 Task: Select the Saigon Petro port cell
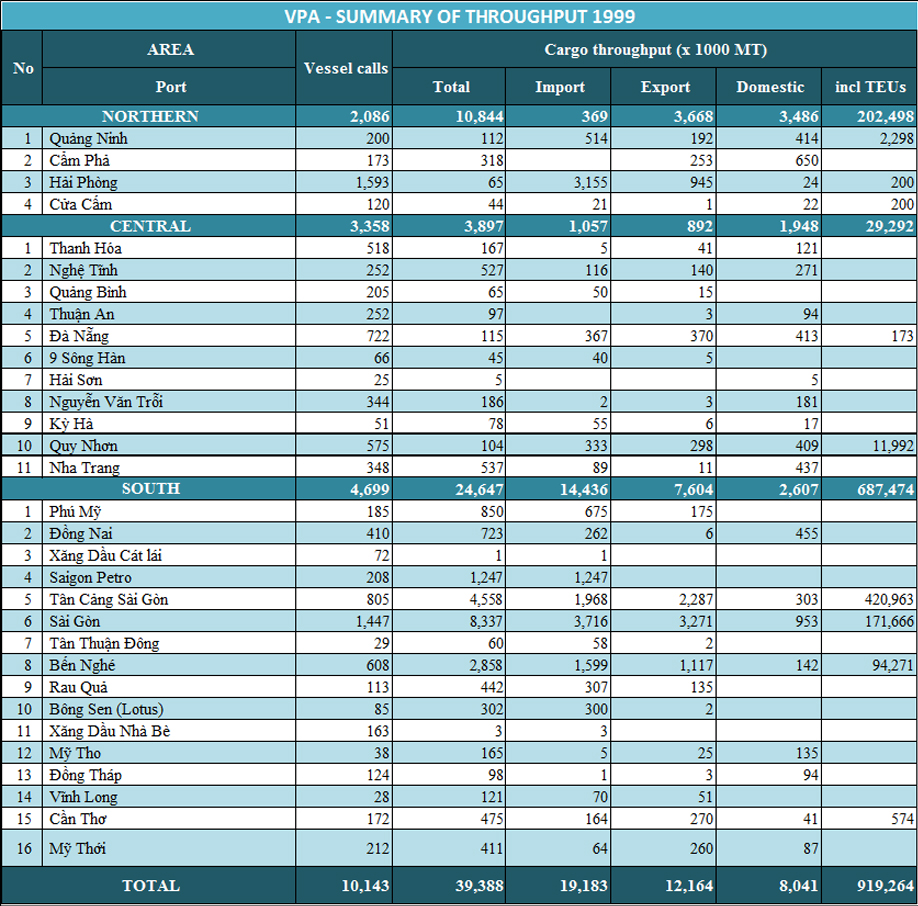tap(91, 577)
